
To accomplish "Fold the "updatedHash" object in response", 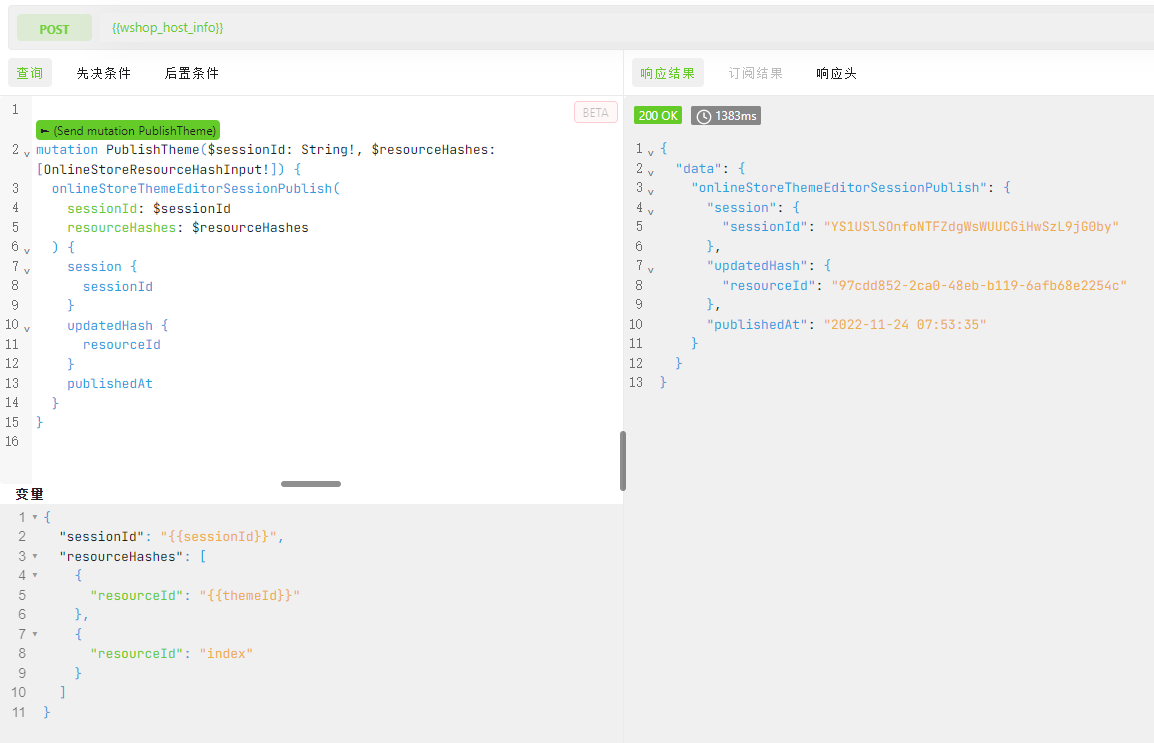I will [650, 270].
